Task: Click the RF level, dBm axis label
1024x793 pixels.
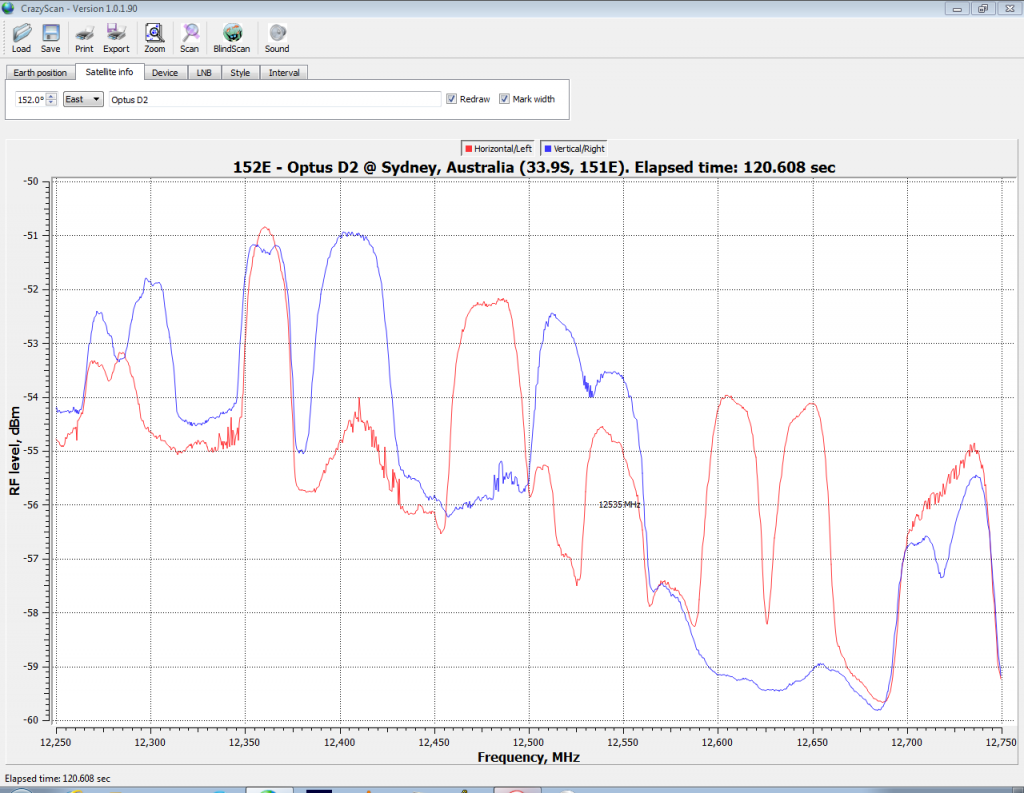Action: (14, 451)
